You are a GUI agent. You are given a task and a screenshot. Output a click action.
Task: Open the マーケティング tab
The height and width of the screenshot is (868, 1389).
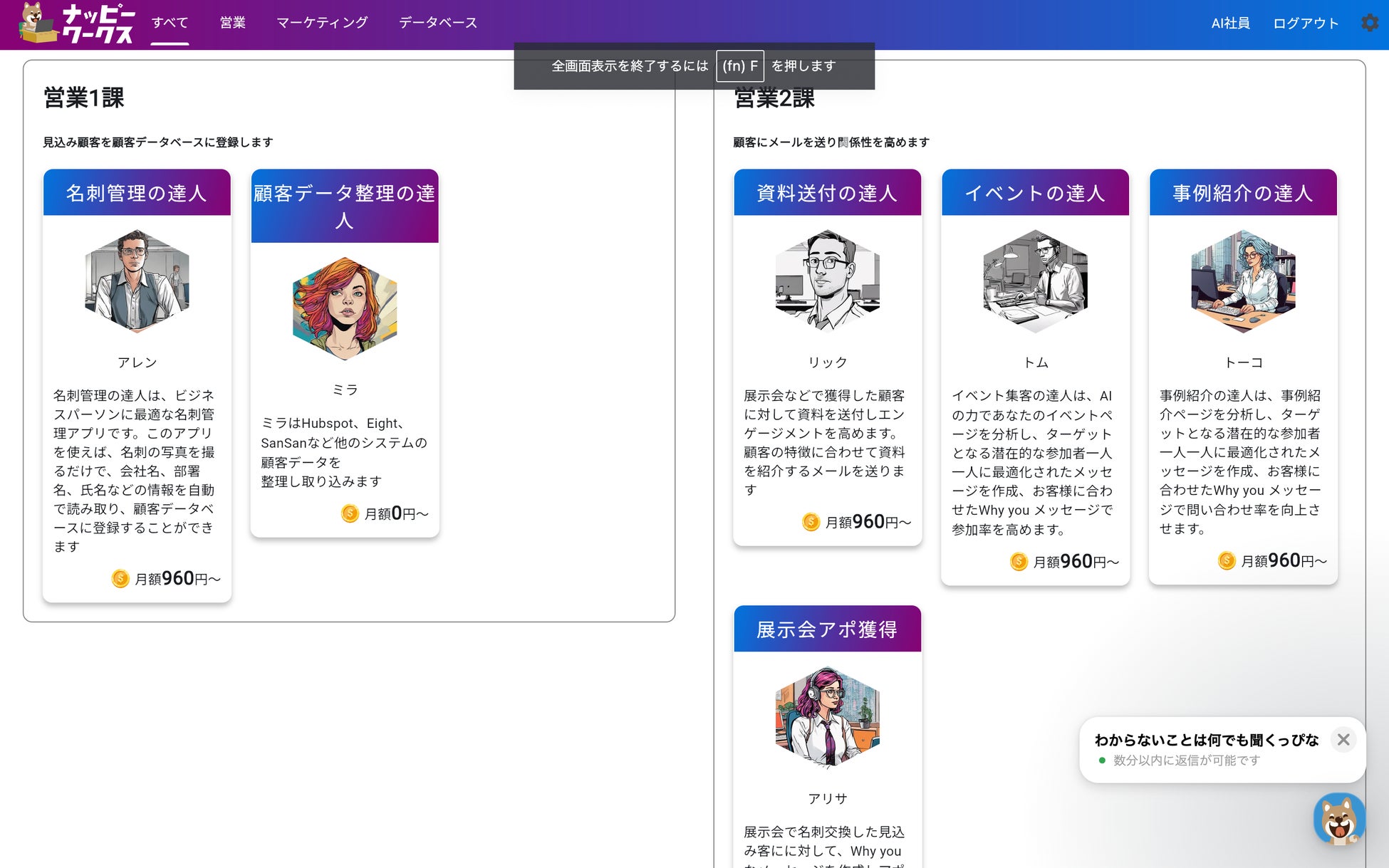point(322,23)
